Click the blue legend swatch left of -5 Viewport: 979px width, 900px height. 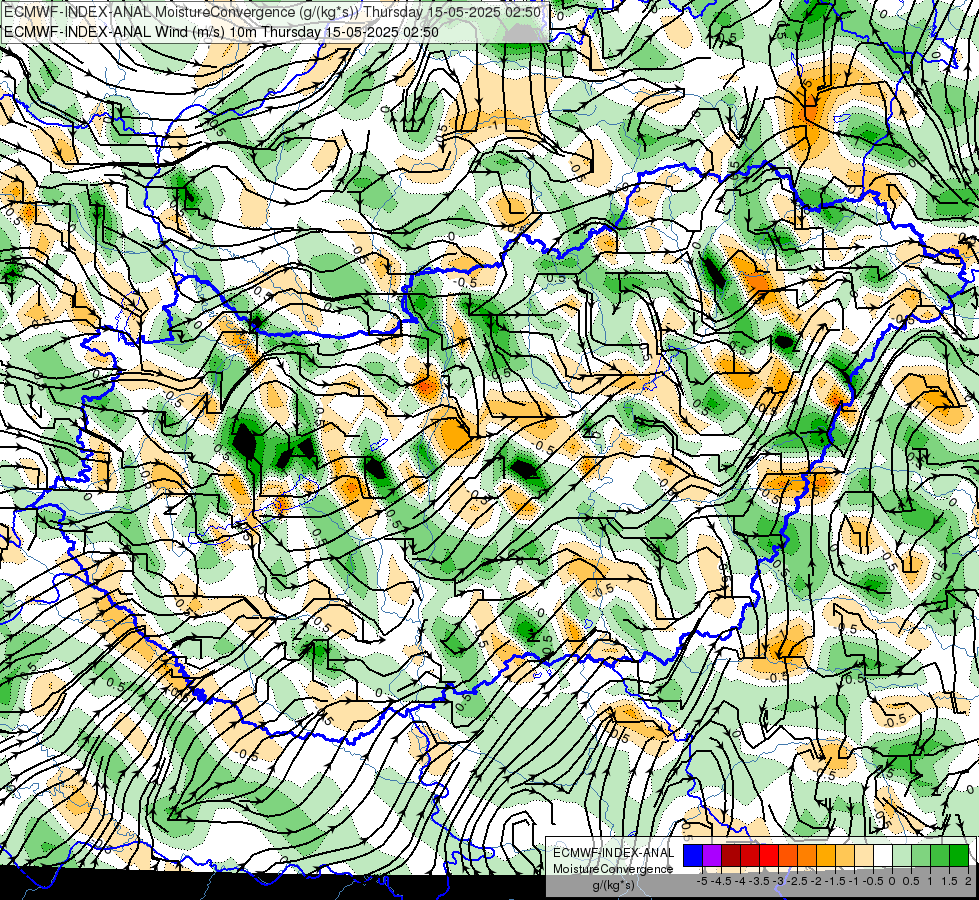(x=693, y=855)
